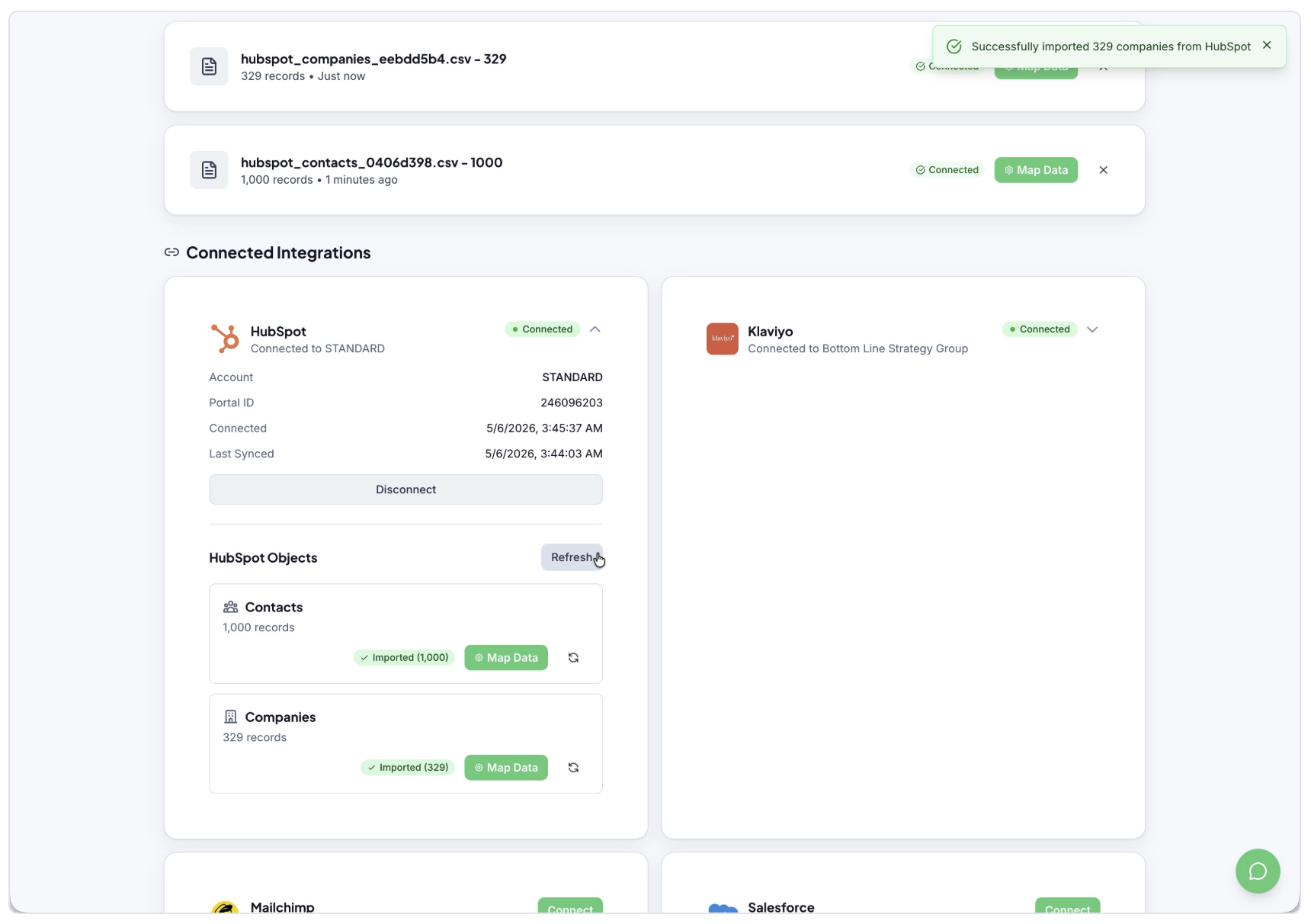This screenshot has width=1311, height=924.
Task: Collapse the HubSpot integration card
Action: (x=595, y=329)
